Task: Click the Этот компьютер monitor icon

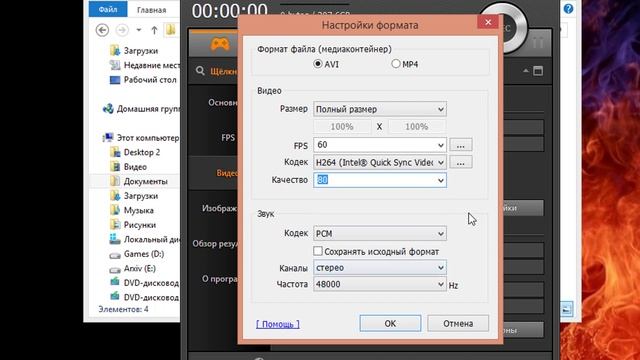Action: point(108,138)
